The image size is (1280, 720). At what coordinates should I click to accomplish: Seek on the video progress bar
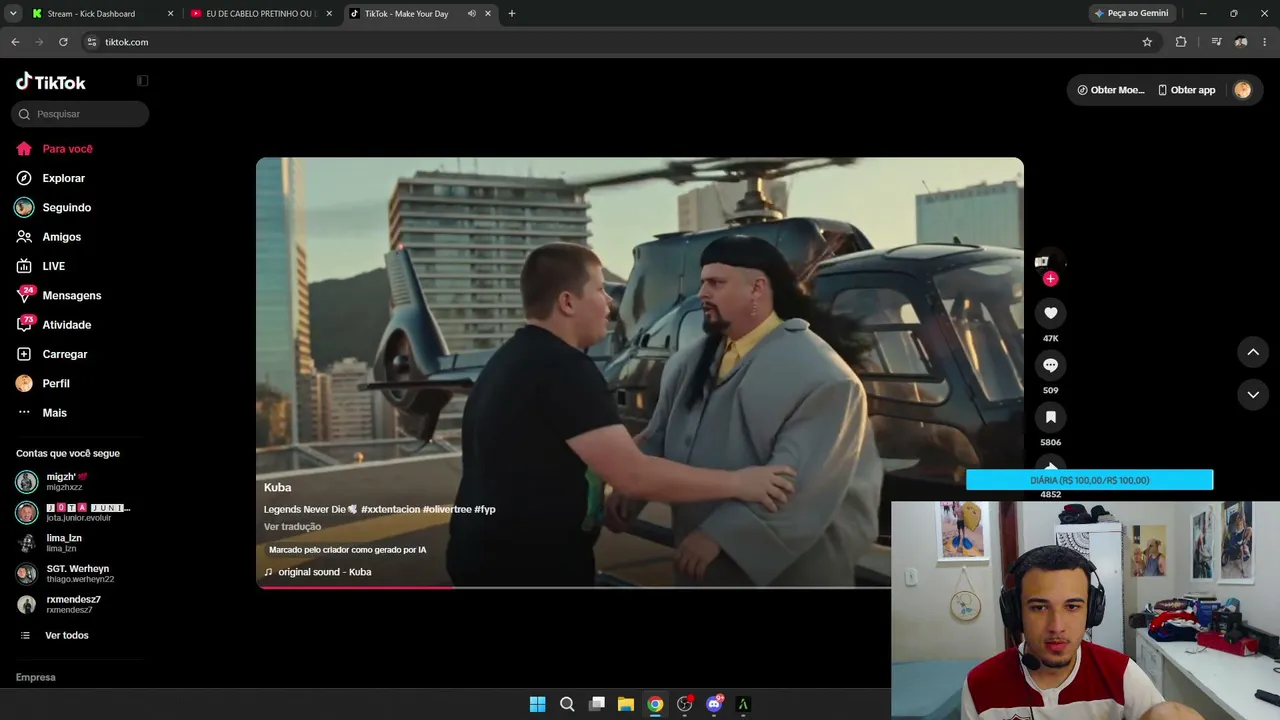(573, 587)
